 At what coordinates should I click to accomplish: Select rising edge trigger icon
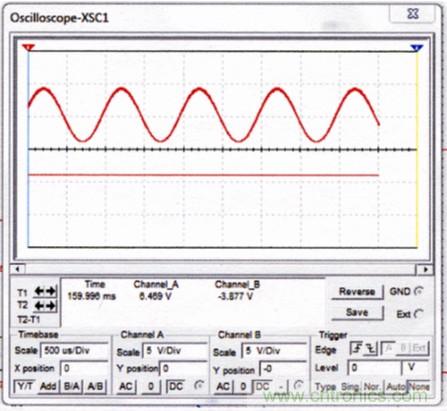(x=357, y=349)
